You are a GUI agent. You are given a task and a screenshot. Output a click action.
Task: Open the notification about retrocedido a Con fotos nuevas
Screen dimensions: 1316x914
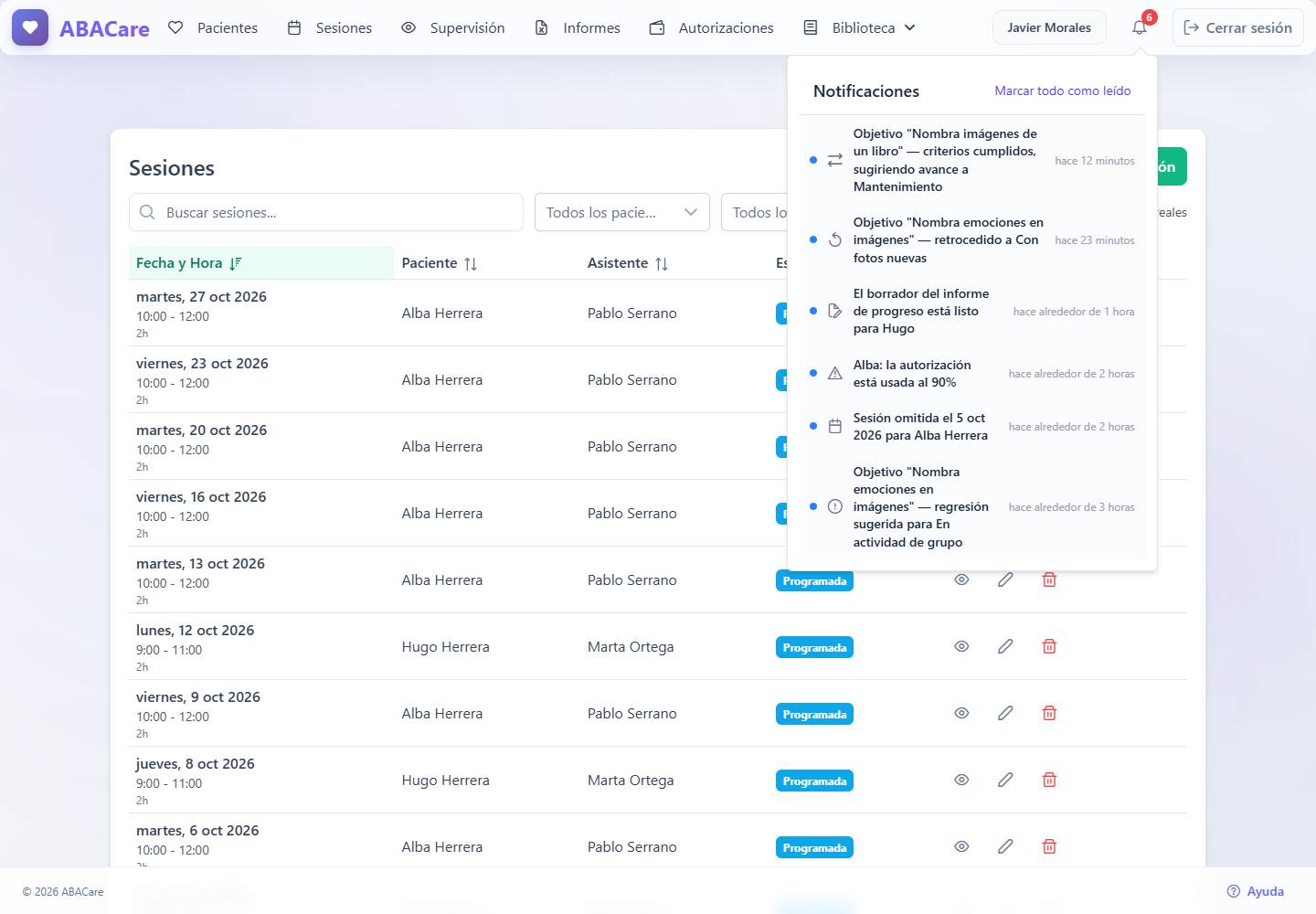coord(972,239)
